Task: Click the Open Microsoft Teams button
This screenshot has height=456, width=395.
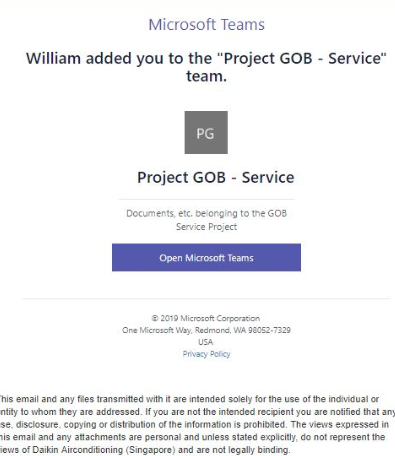Action: [206, 257]
